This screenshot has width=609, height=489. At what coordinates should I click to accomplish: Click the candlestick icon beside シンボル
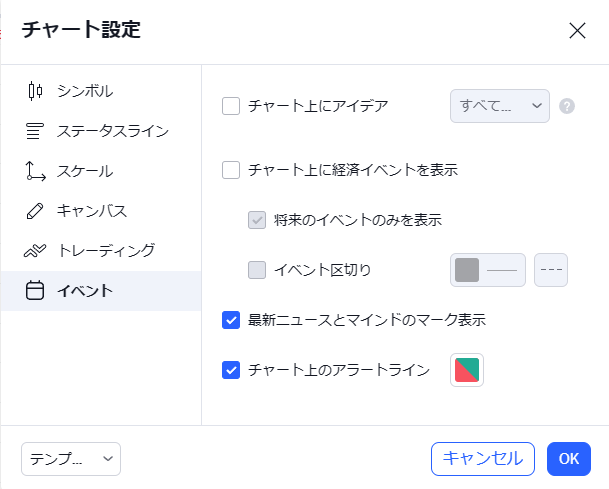pyautogui.click(x=35, y=91)
